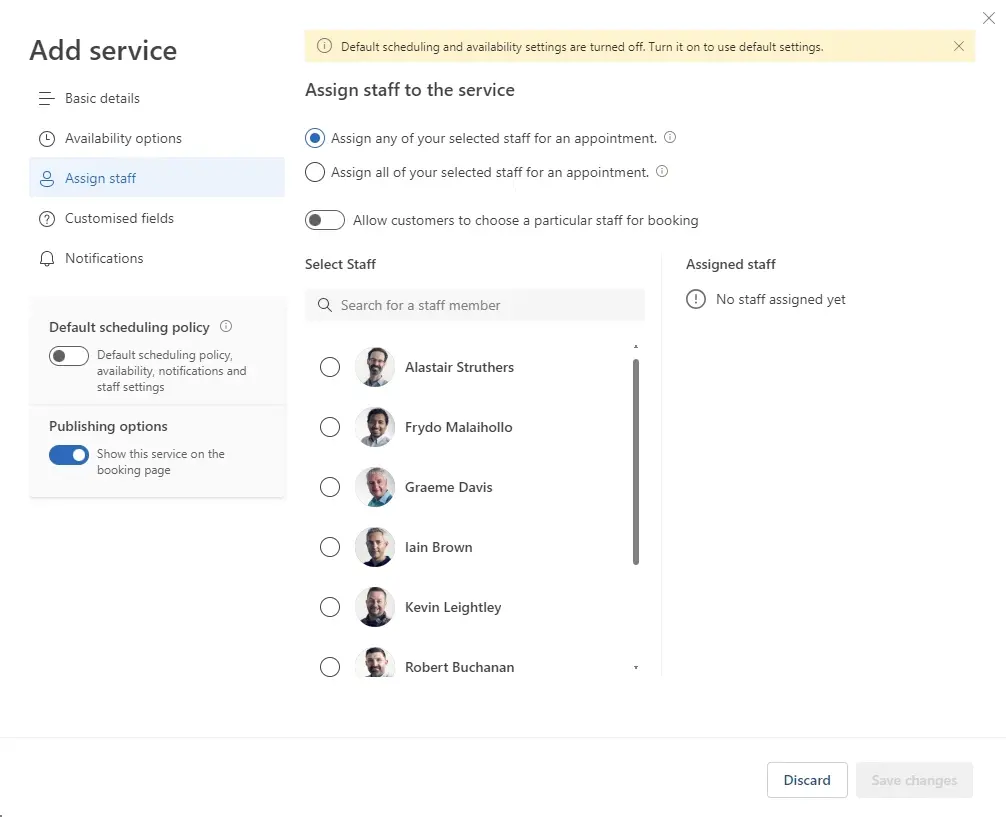Enable the Default scheduling policy toggle
The width and height of the screenshot is (1006, 817).
point(69,356)
